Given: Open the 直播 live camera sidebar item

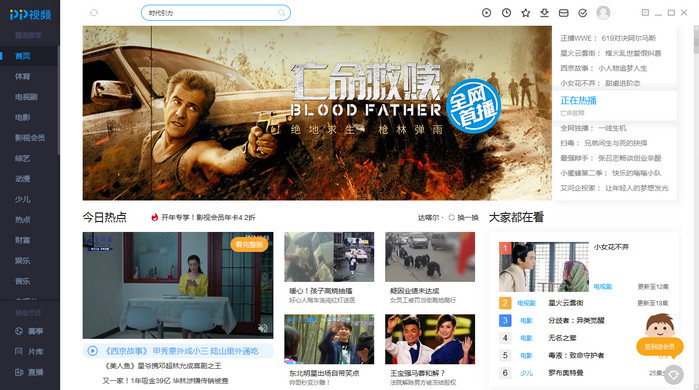Looking at the screenshot, I should coord(29,372).
